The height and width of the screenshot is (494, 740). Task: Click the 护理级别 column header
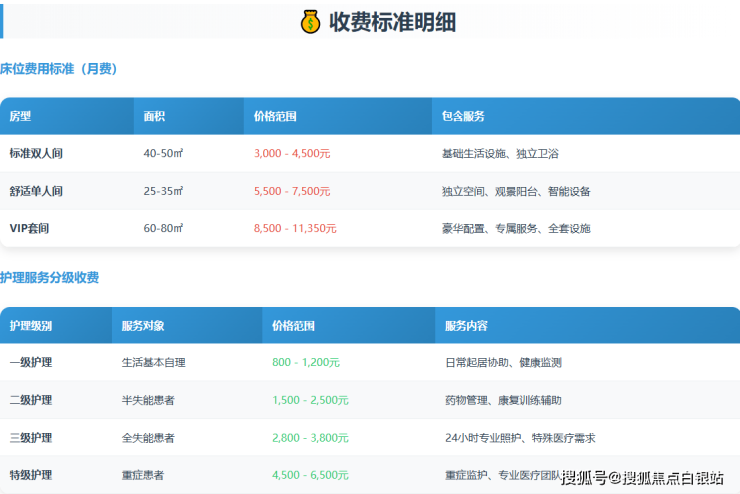click(30, 326)
